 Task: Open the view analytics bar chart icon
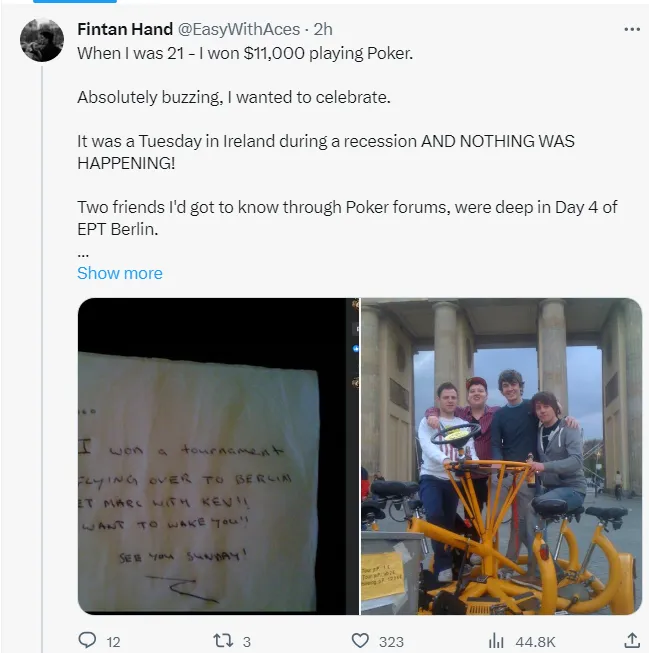495,641
